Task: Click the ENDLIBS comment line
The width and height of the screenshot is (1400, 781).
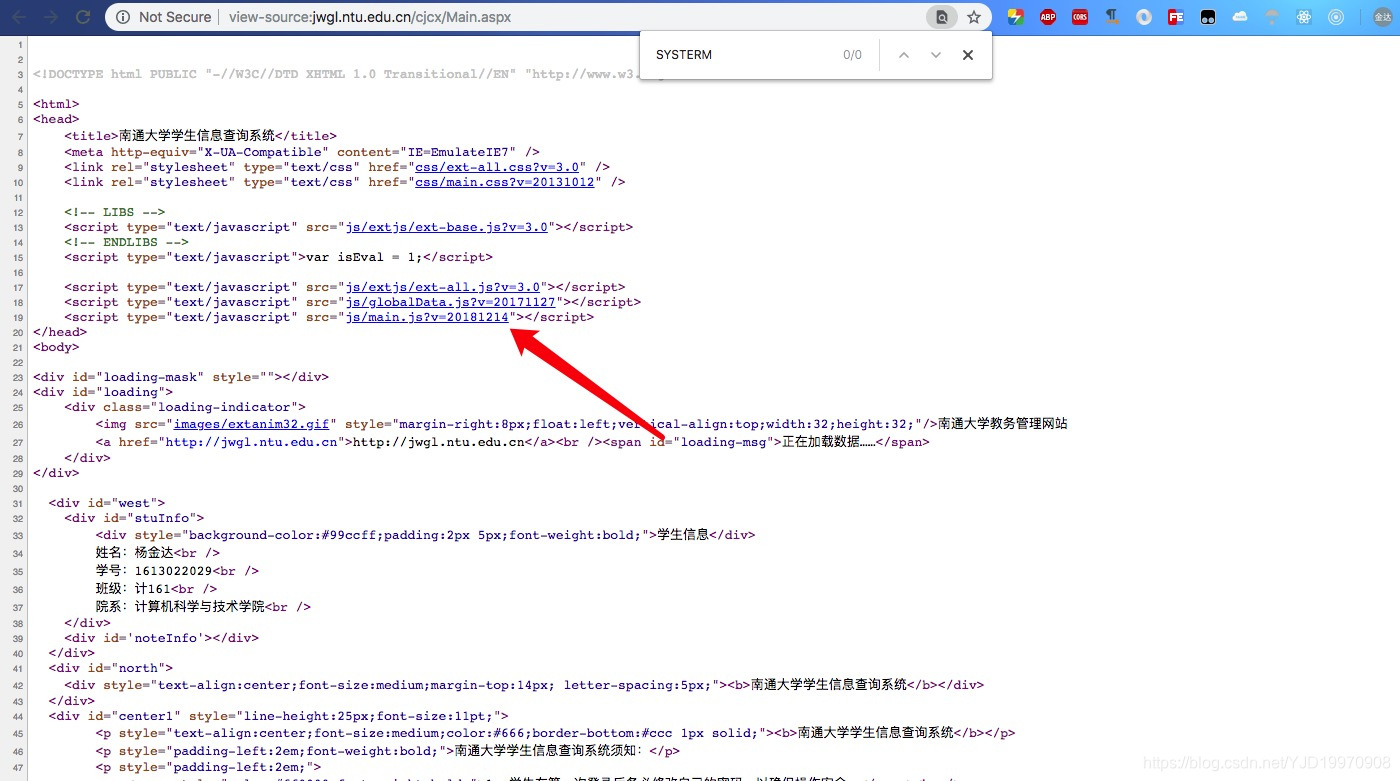Action: (x=126, y=242)
